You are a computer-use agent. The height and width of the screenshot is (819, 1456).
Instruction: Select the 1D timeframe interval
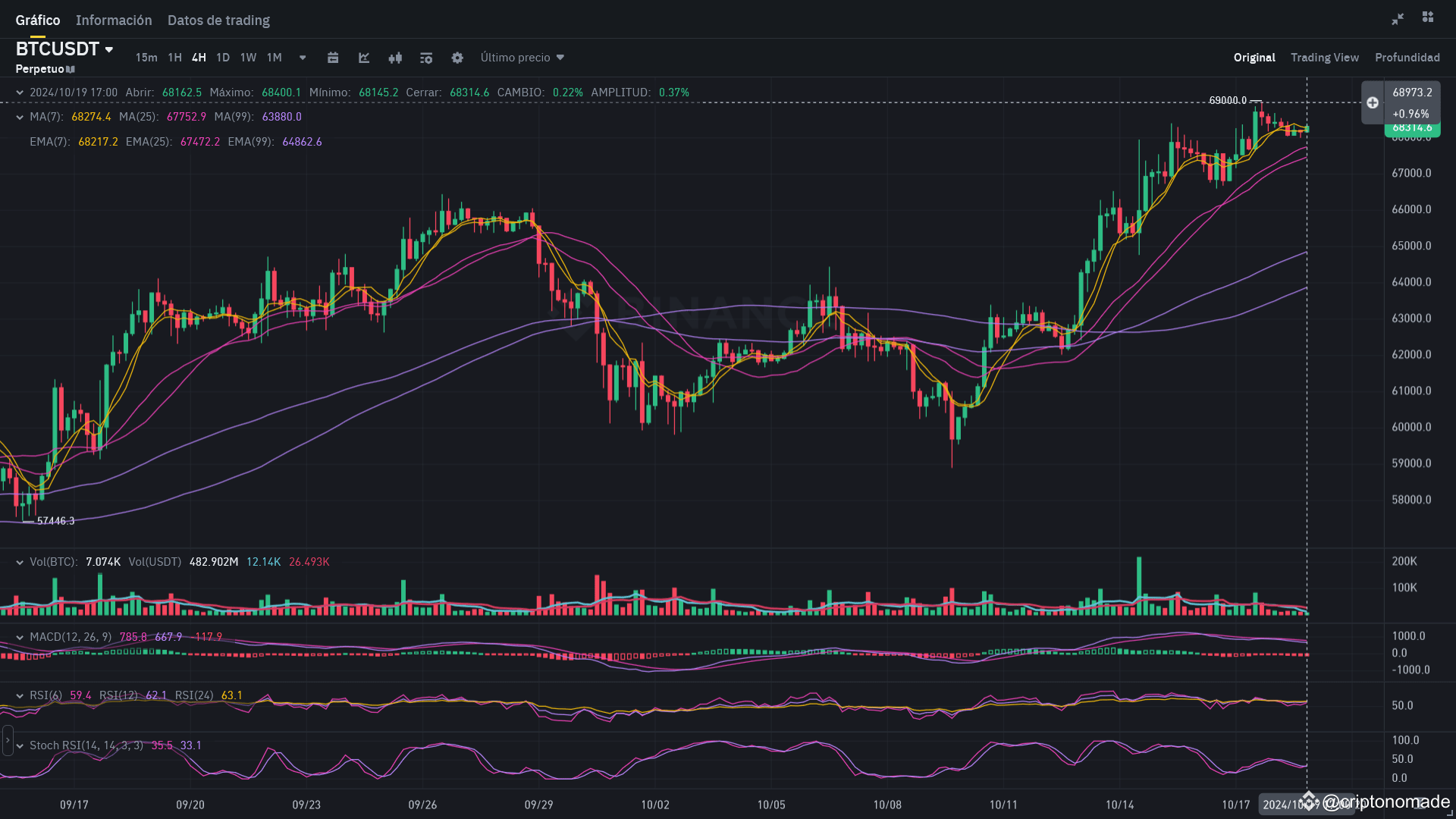[x=223, y=58]
